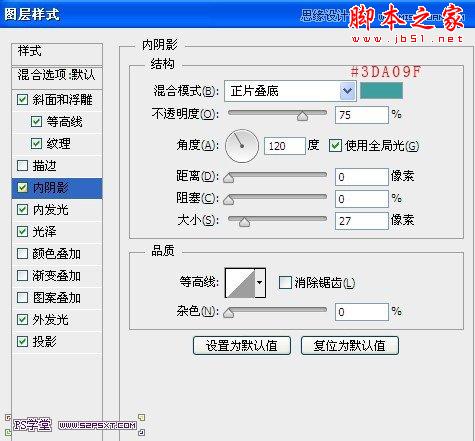Select the 图案叠加 style label
The width and height of the screenshot is (475, 441).
[56, 298]
